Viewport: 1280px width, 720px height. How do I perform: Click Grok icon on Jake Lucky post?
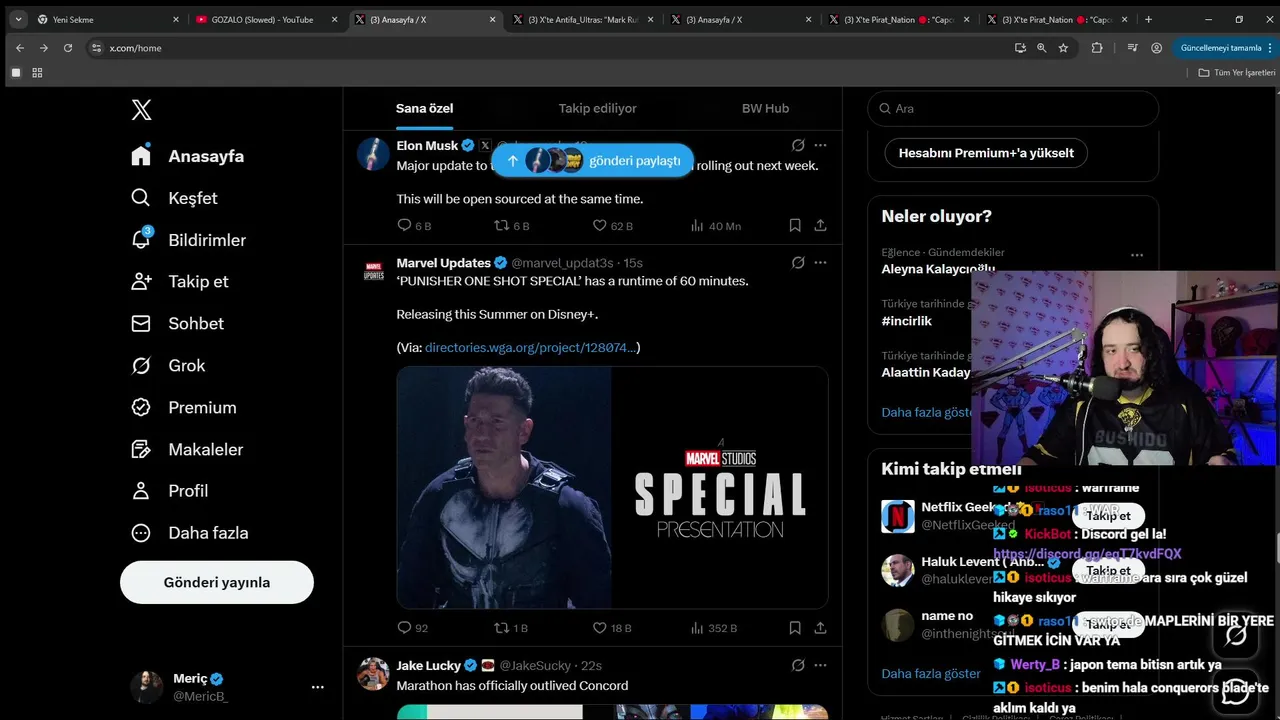[798, 665]
